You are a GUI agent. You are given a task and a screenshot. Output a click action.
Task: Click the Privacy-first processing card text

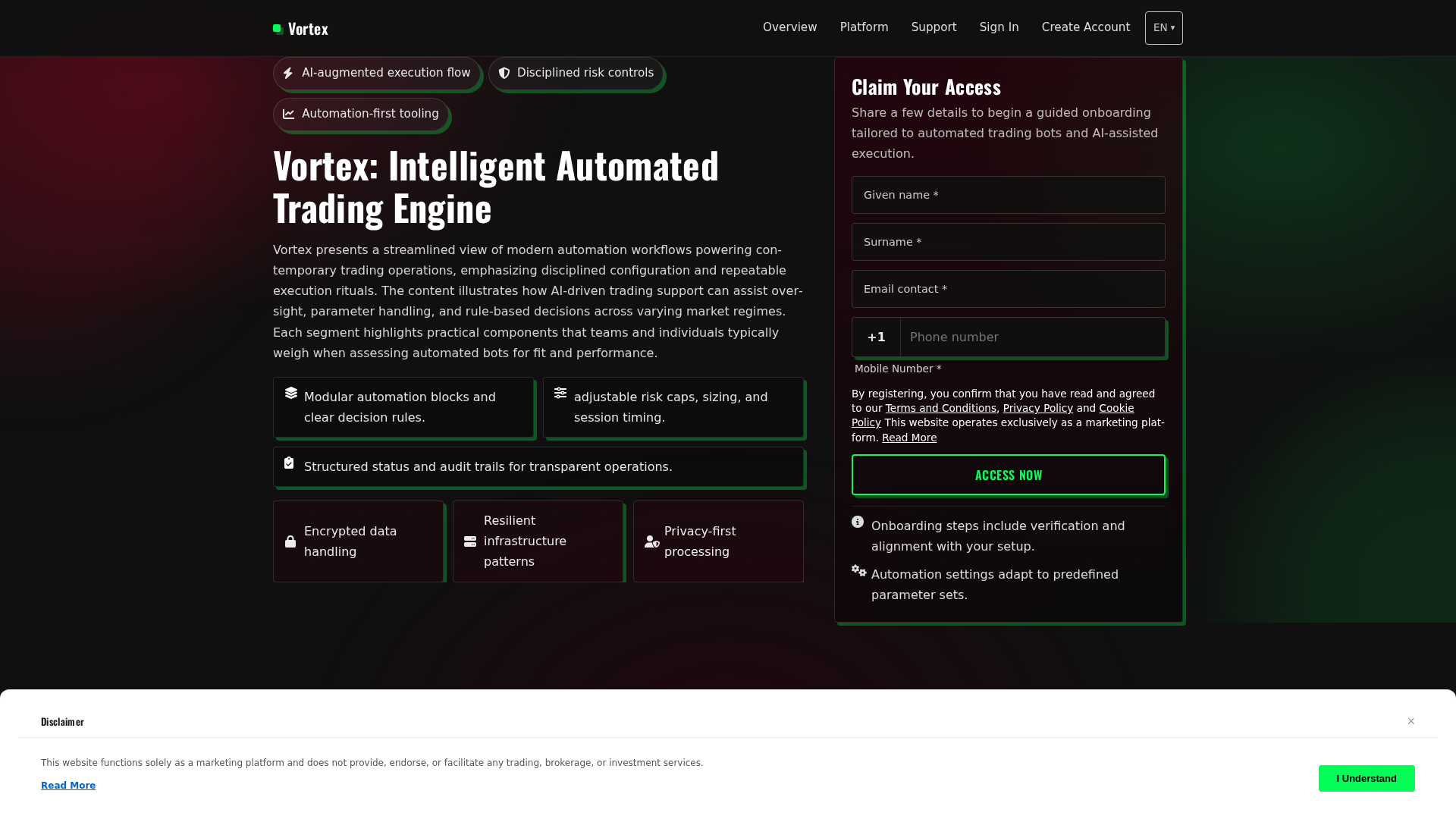point(700,541)
